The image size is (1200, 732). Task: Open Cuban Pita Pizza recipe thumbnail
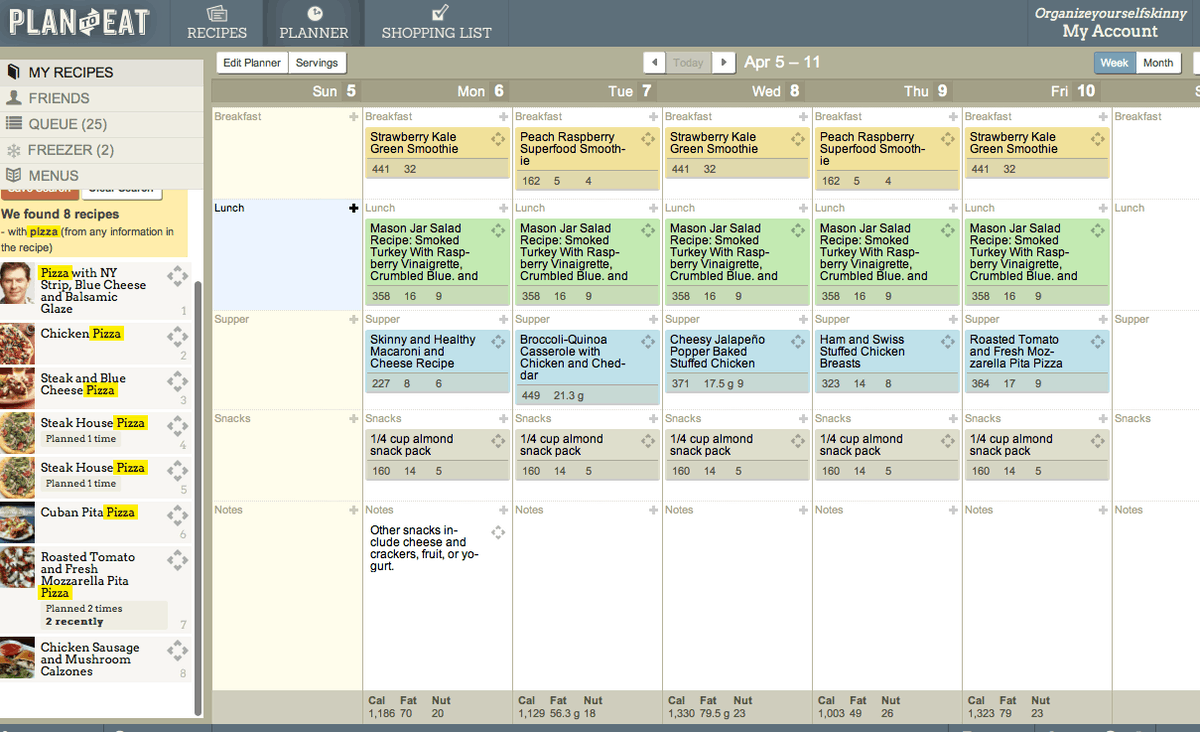[x=17, y=522]
